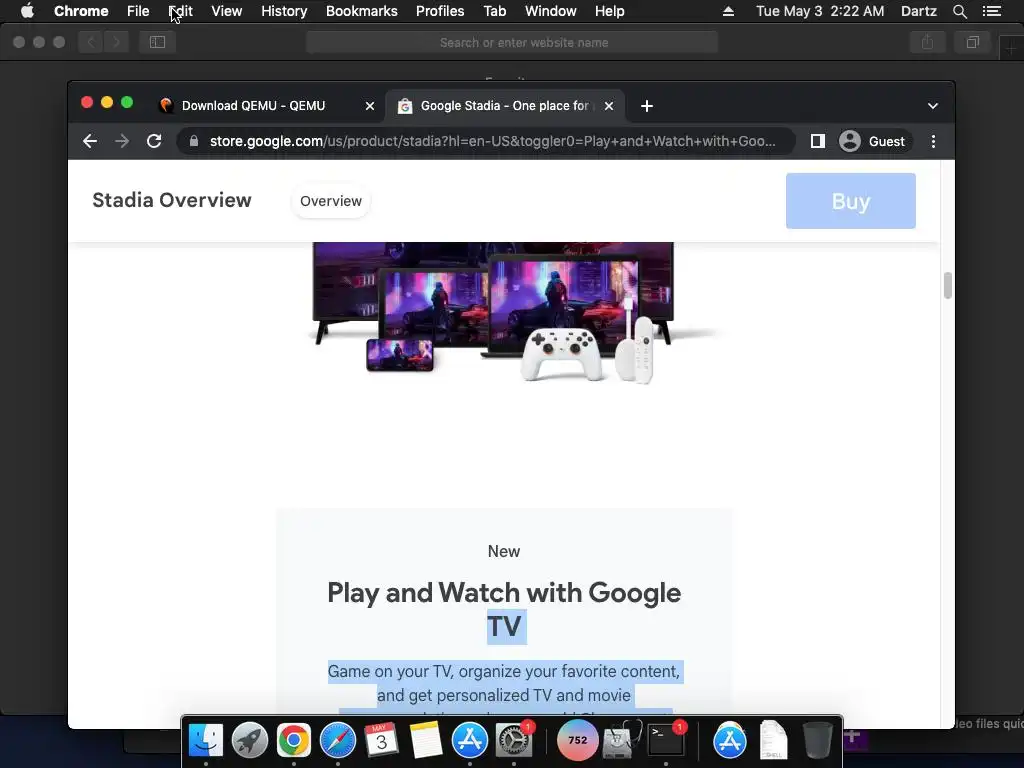Open the Apple menu
This screenshot has height=768, width=1024.
(x=27, y=11)
